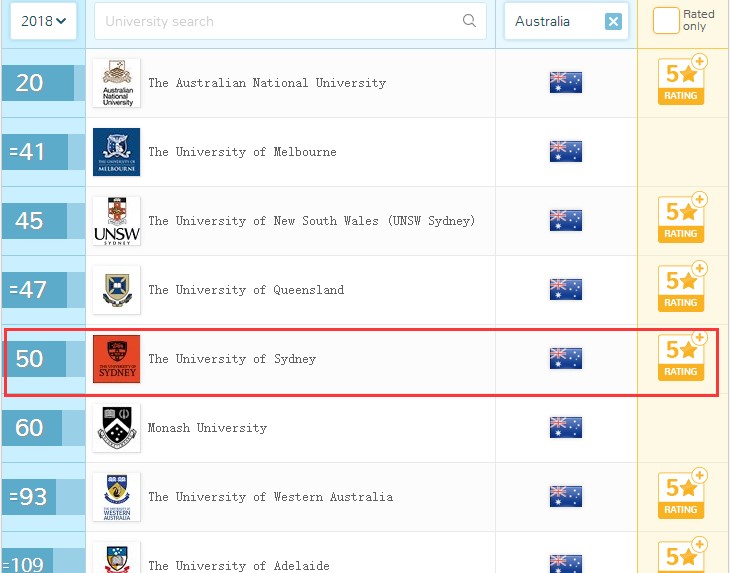Viewport: 730px width, 573px height.
Task: Open the 5-star rating badge for Sydney
Action: pos(681,357)
